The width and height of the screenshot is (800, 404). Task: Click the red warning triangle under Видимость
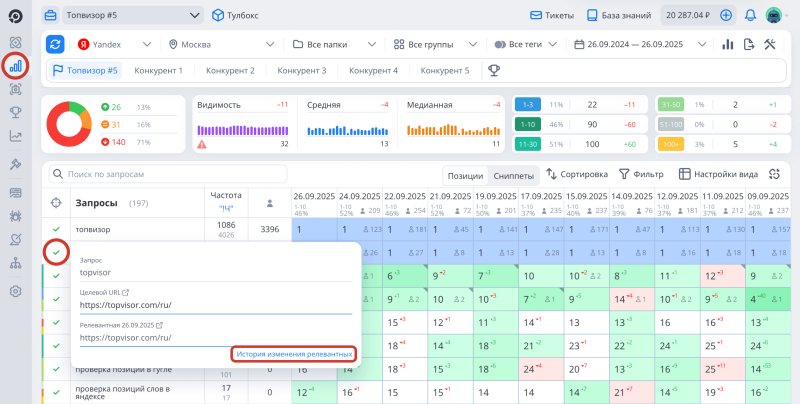click(x=202, y=144)
